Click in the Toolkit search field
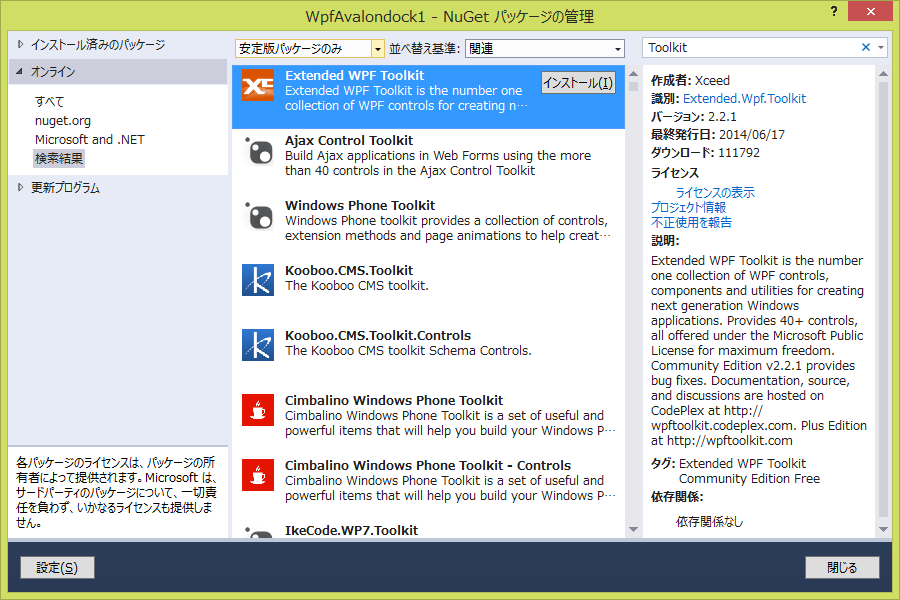Image resolution: width=900 pixels, height=600 pixels. (752, 48)
